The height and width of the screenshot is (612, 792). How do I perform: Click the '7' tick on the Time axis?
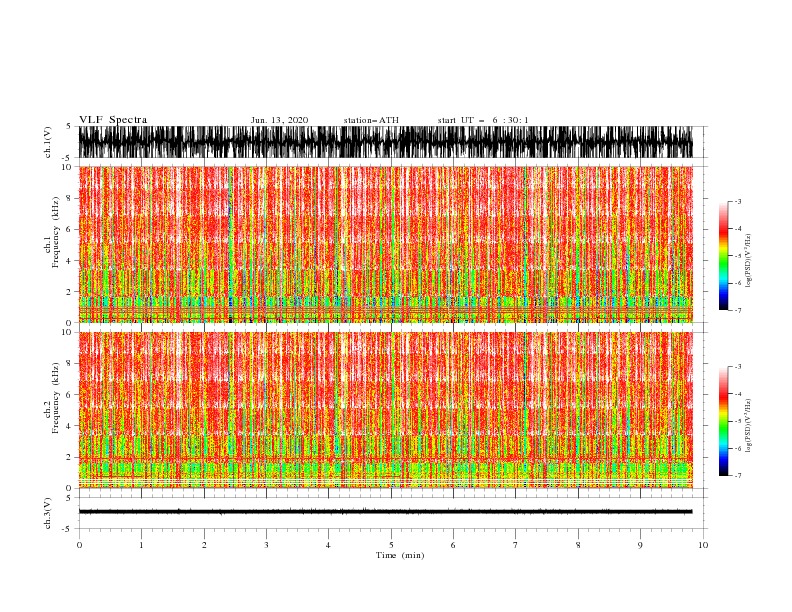coord(516,545)
